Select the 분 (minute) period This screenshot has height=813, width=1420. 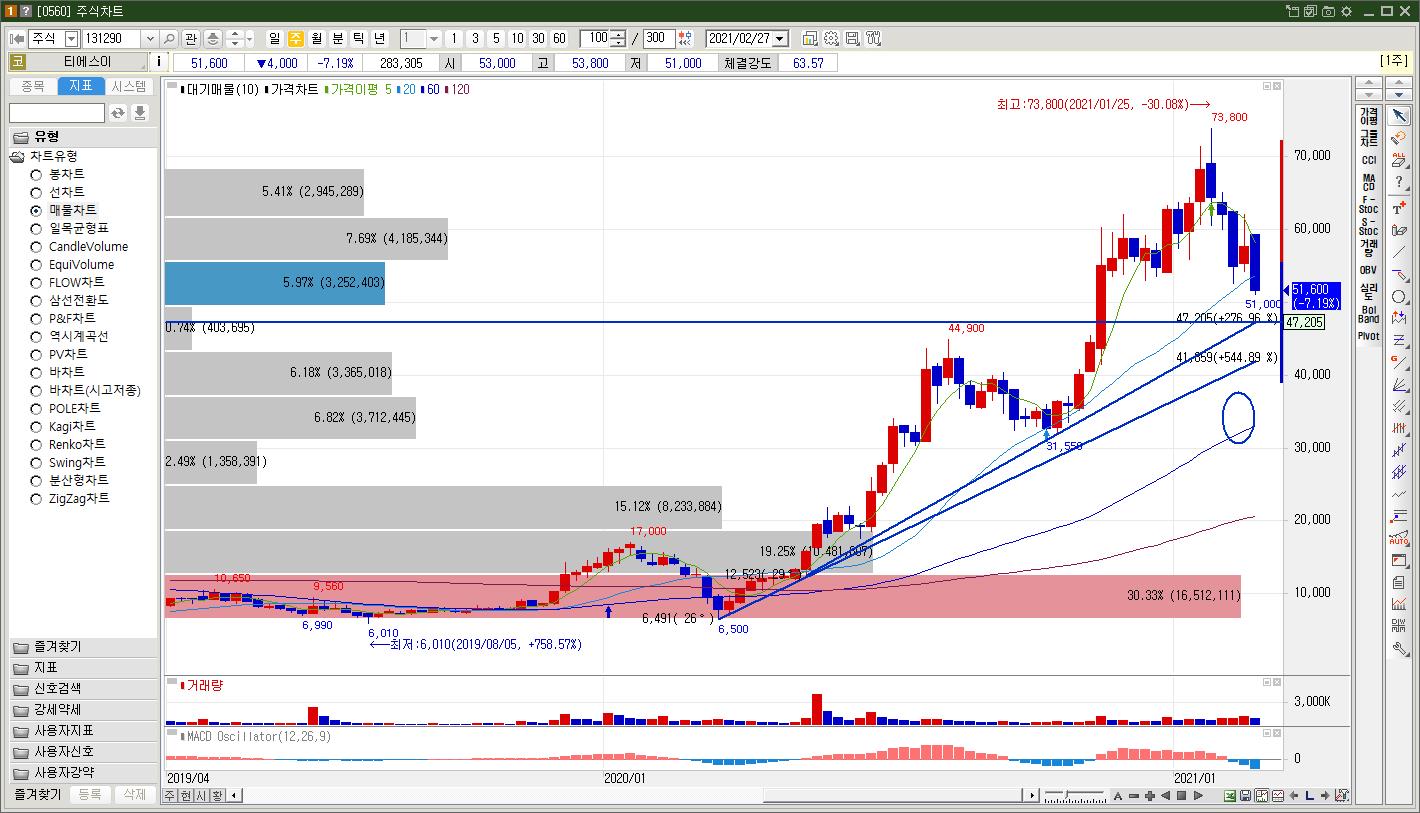tap(338, 38)
